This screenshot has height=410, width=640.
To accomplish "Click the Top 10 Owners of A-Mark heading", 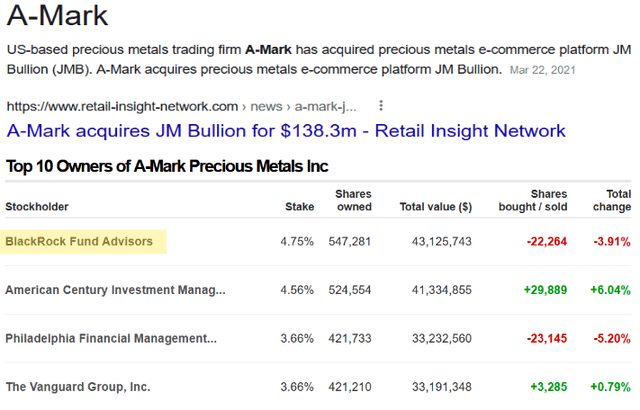I will (167, 166).
